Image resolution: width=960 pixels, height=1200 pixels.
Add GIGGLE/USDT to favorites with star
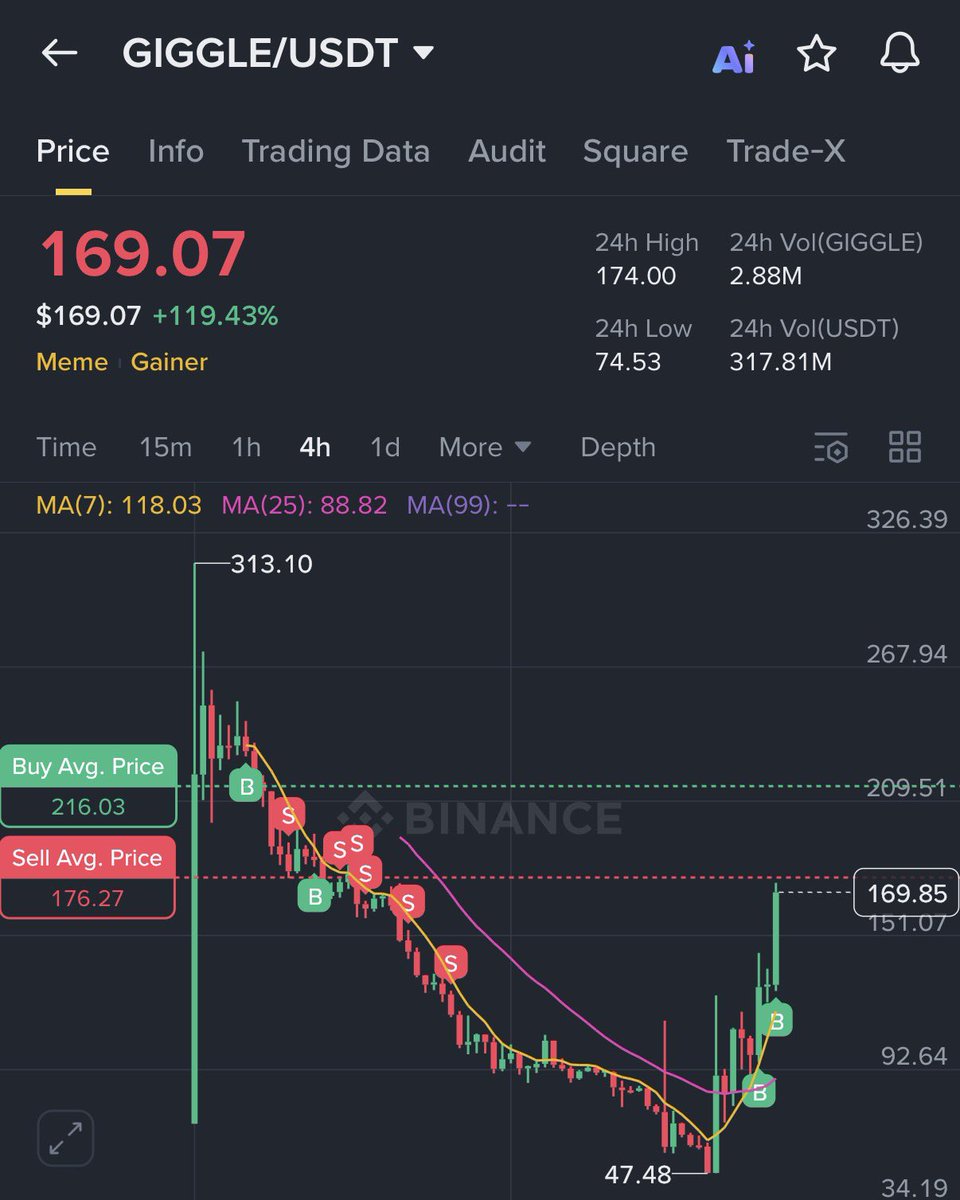point(816,54)
